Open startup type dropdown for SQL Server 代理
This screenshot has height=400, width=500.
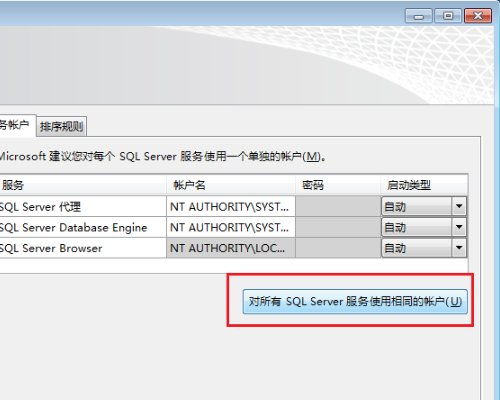[x=459, y=206]
